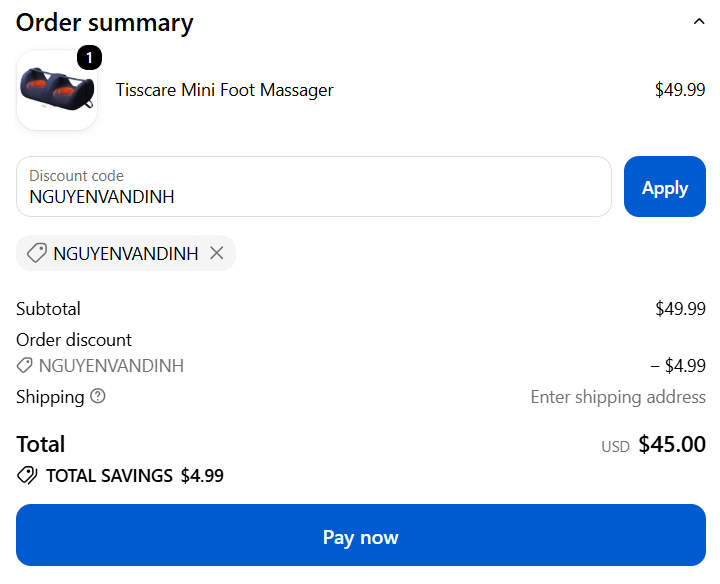Click the USD $45.00 total amount
The height and width of the screenshot is (584, 720).
(653, 444)
